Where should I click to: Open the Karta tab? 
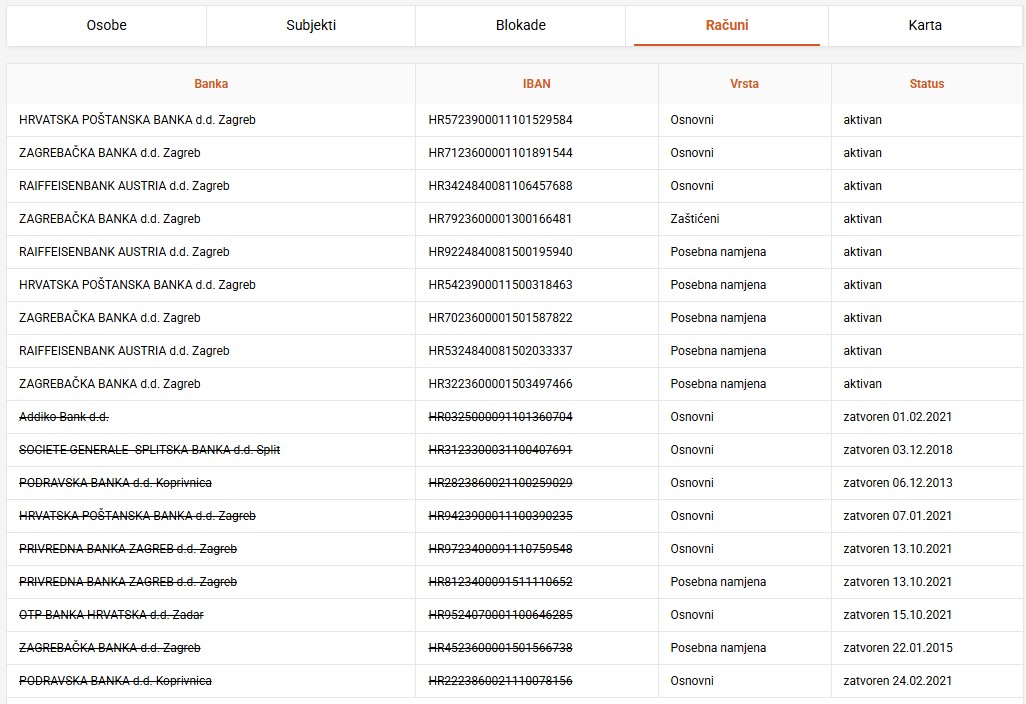point(925,25)
